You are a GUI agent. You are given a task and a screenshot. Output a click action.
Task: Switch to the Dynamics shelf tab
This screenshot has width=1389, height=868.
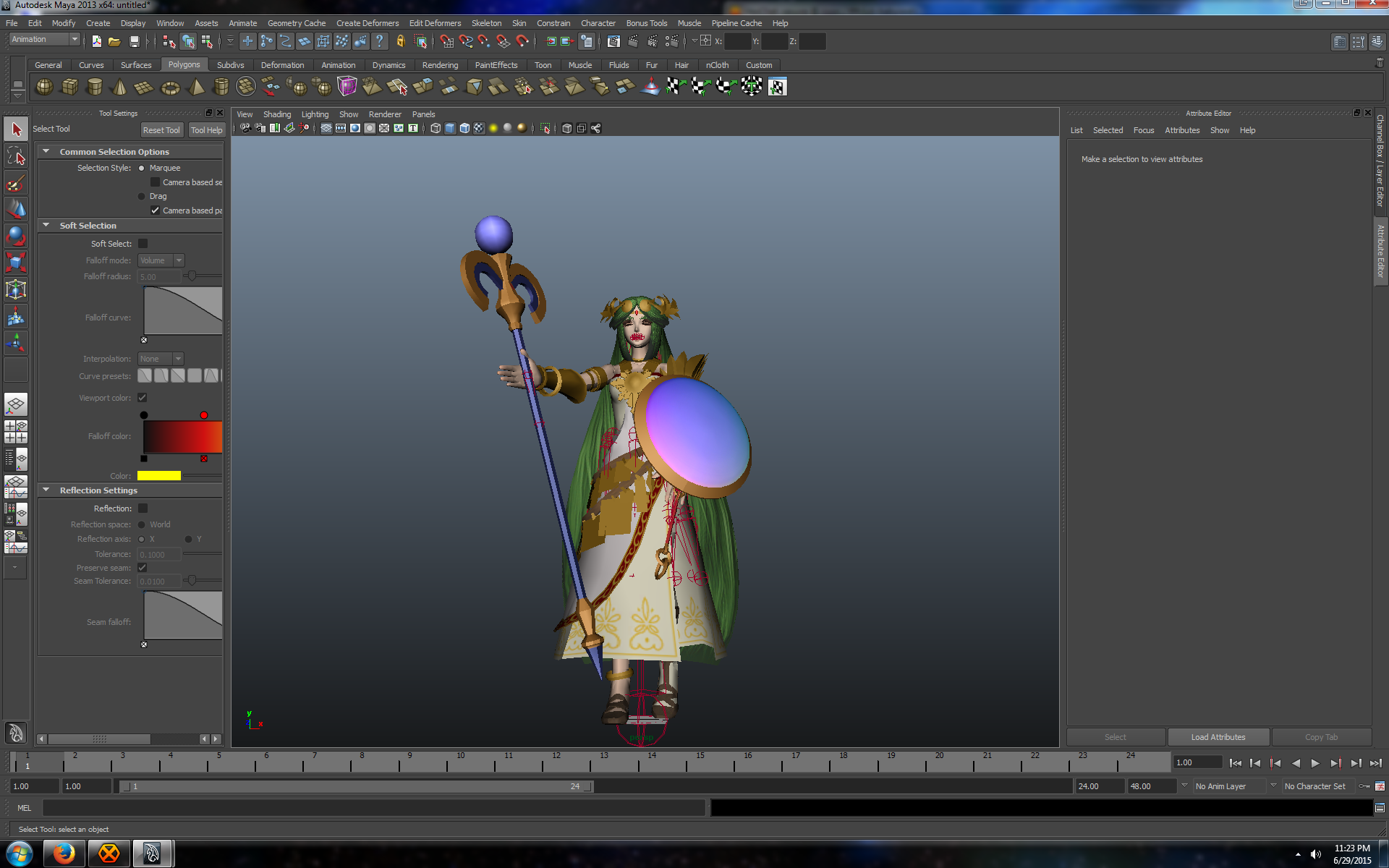388,65
